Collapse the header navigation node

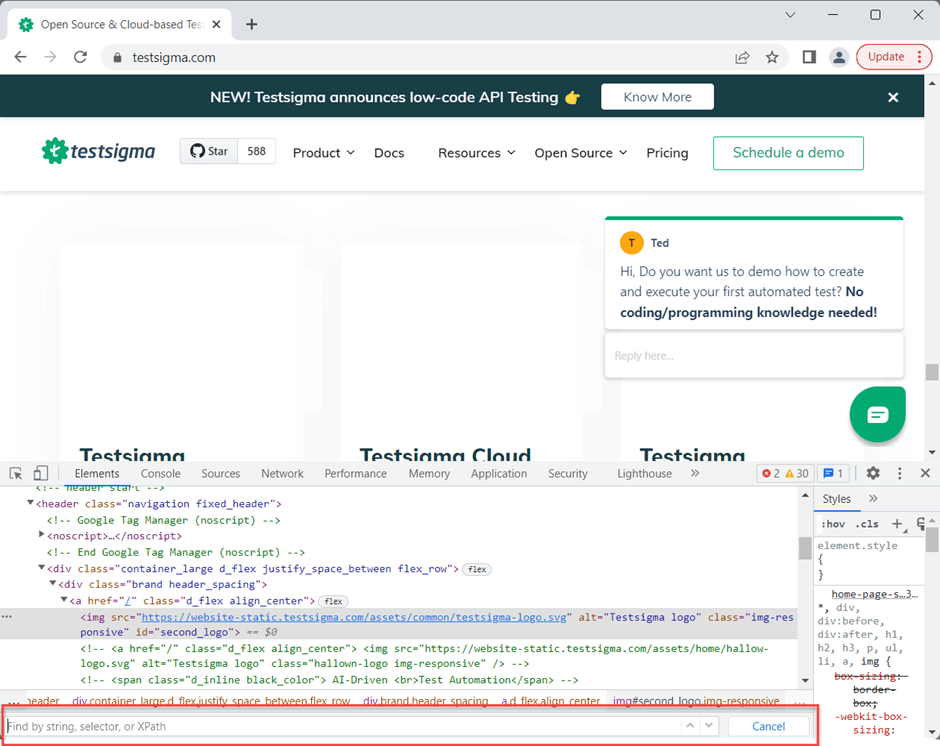pos(30,503)
